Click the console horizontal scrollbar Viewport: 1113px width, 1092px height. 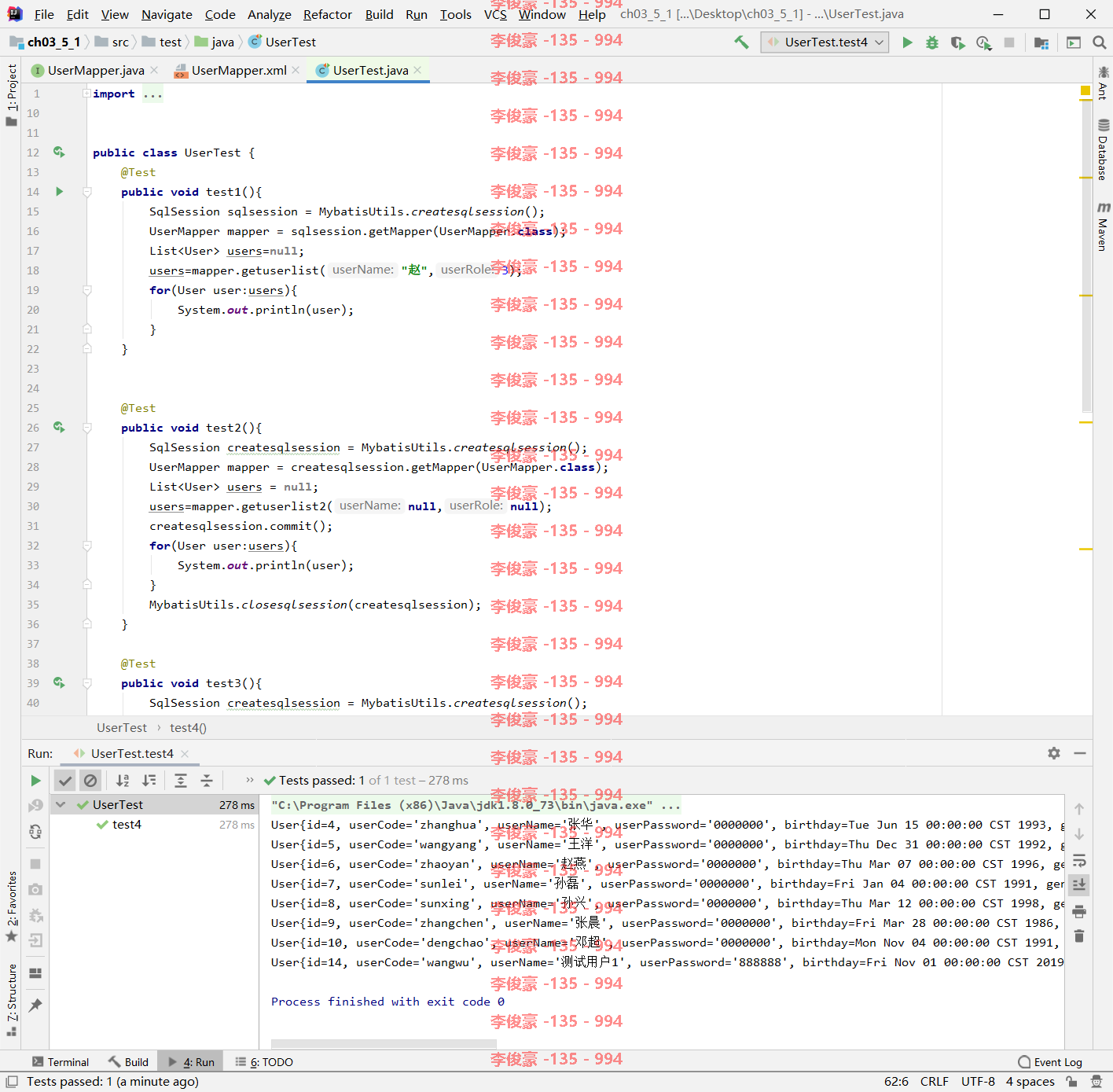pos(384,1044)
